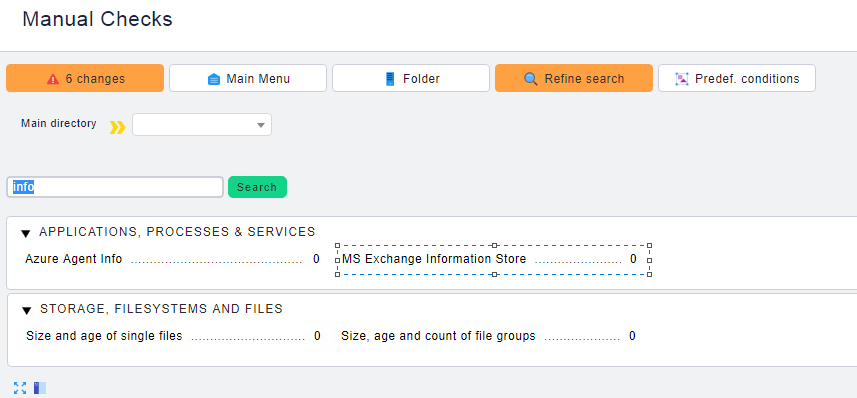Click the APPLICATIONS, PROCESSES & SERVICES heading

[x=177, y=232]
